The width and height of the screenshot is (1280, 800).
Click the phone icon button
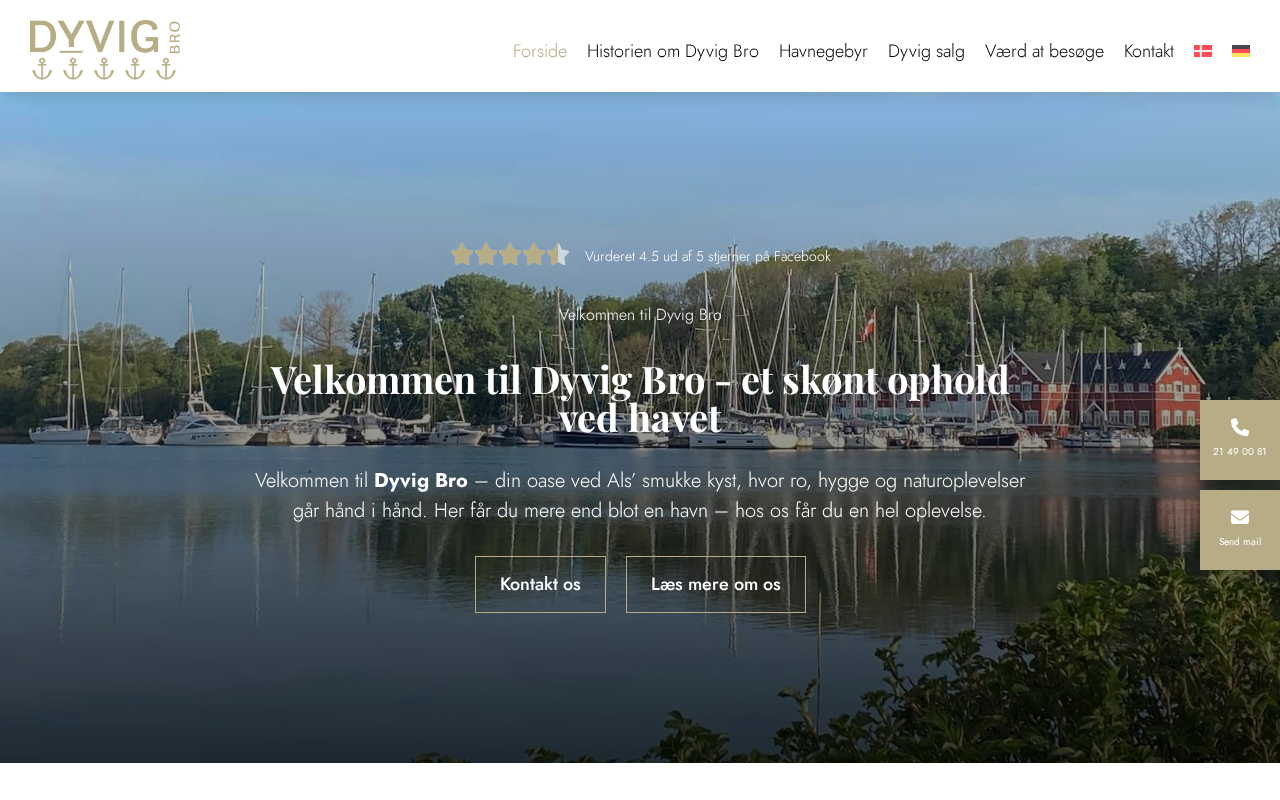click(1240, 428)
